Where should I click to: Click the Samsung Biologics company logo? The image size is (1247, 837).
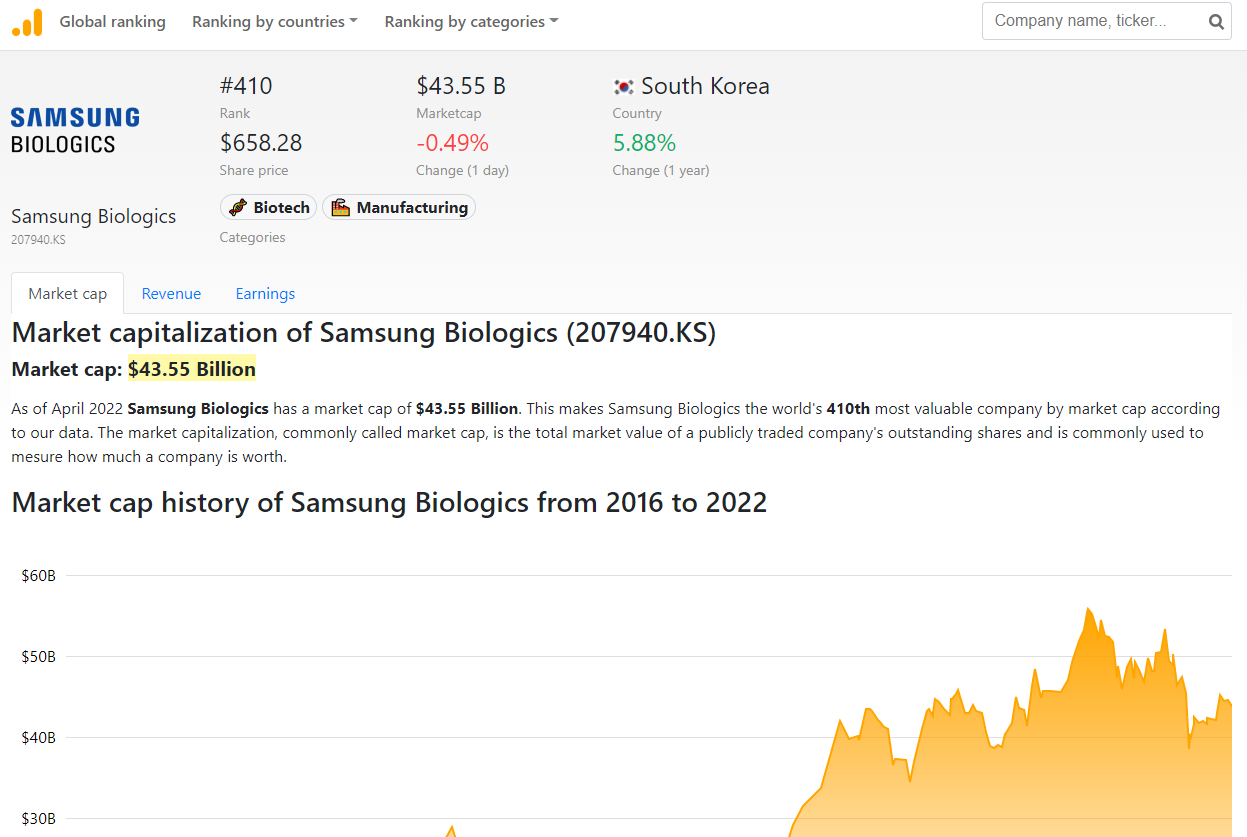[75, 130]
